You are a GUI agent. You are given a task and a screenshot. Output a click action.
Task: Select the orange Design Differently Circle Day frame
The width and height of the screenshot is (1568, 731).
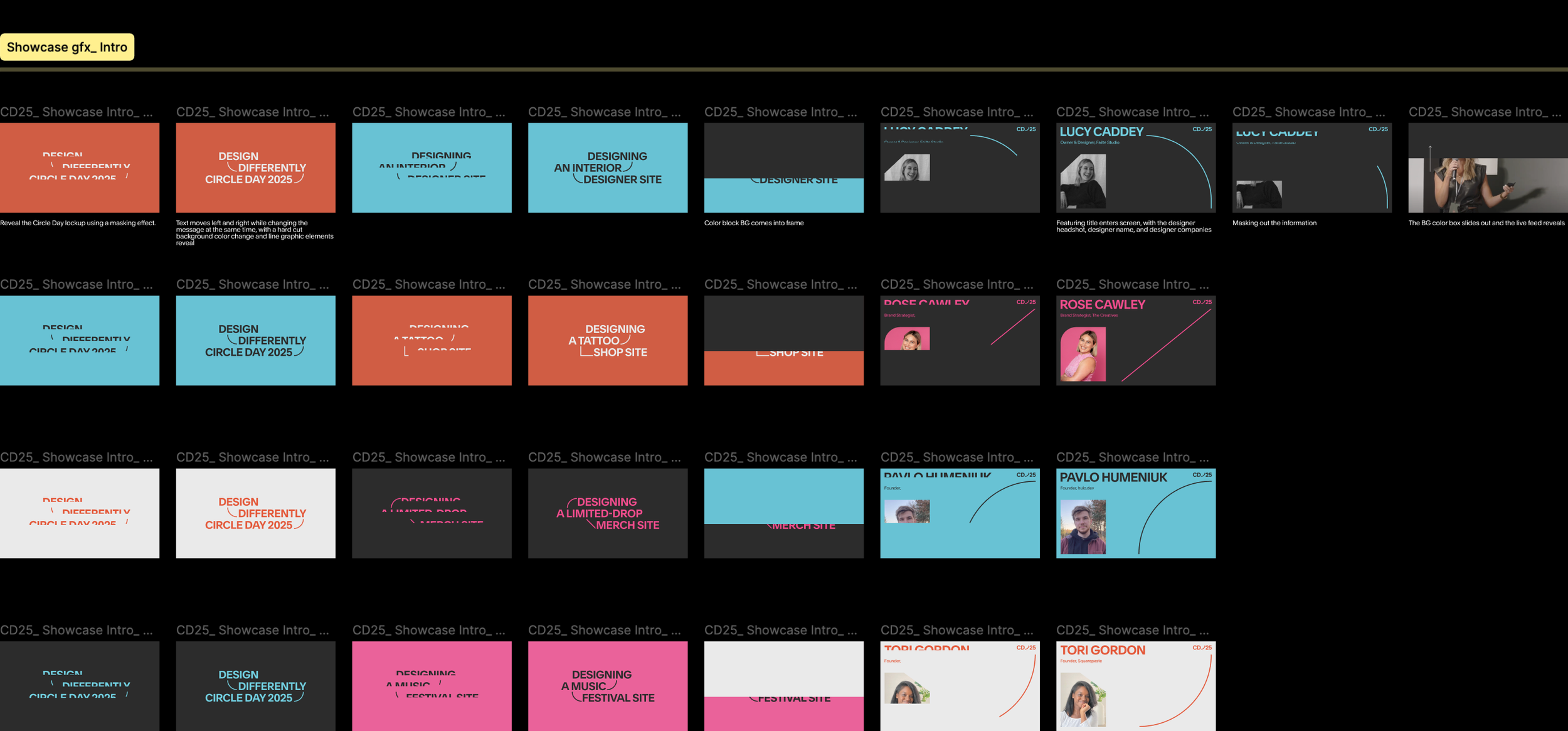click(x=255, y=168)
